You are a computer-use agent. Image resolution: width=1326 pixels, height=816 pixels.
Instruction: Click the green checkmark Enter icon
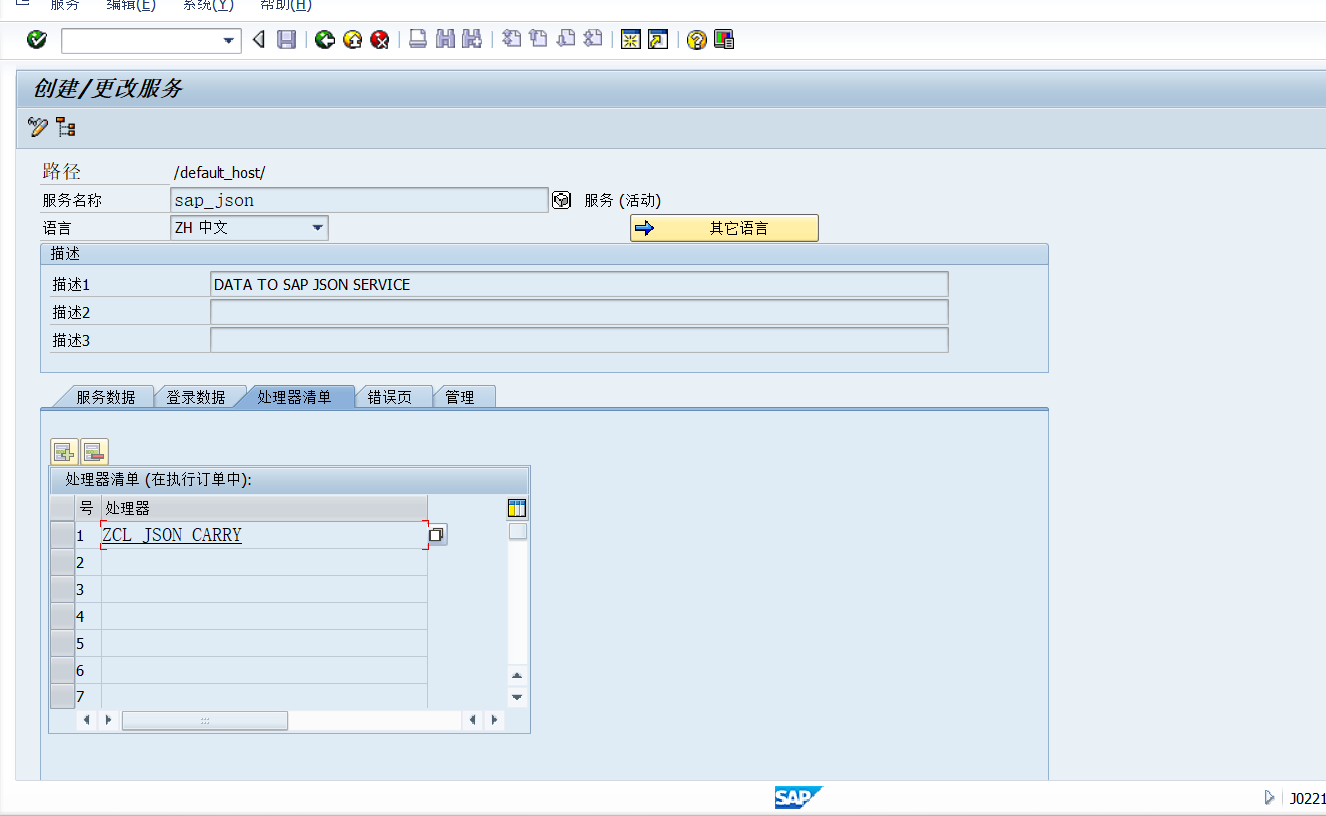pyautogui.click(x=37, y=40)
